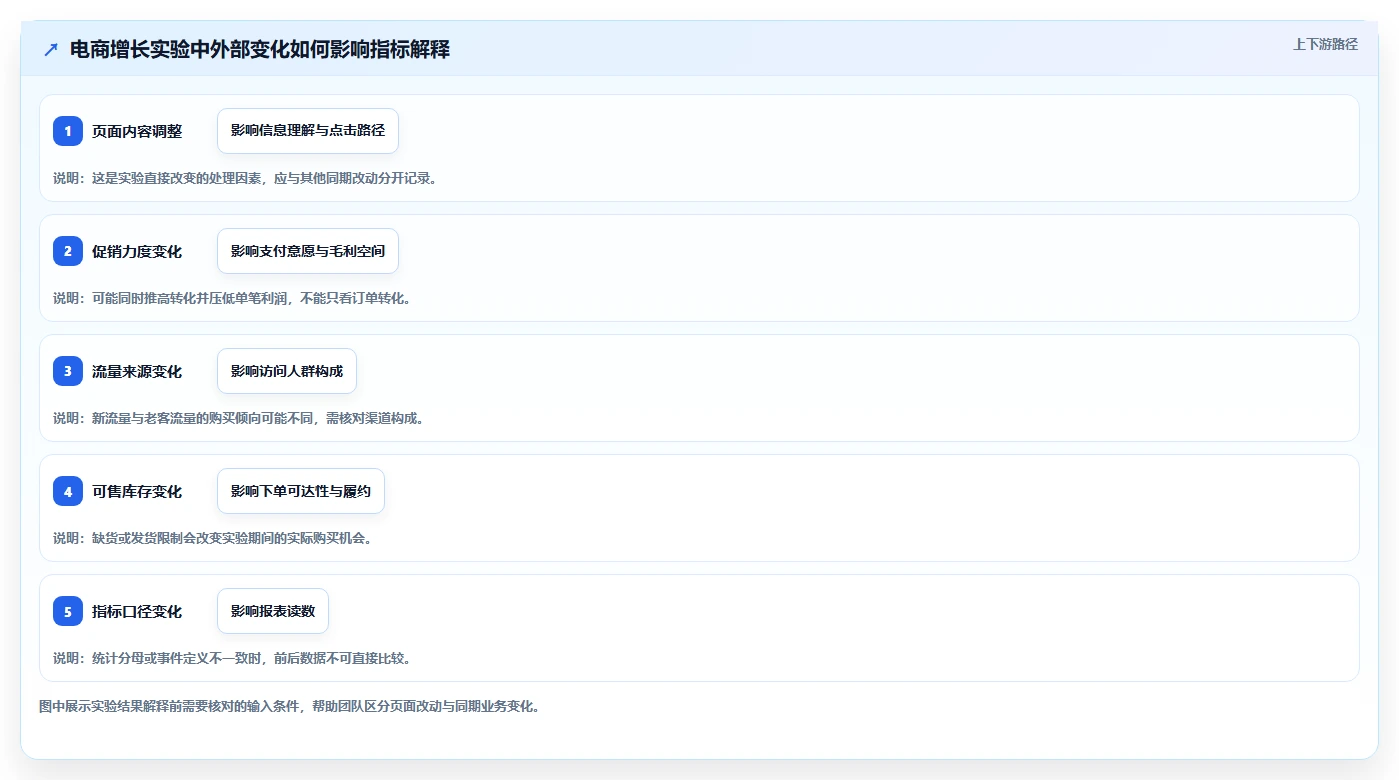This screenshot has width=1399, height=780.
Task: Click the 流量来源变化 heading
Action: point(137,371)
